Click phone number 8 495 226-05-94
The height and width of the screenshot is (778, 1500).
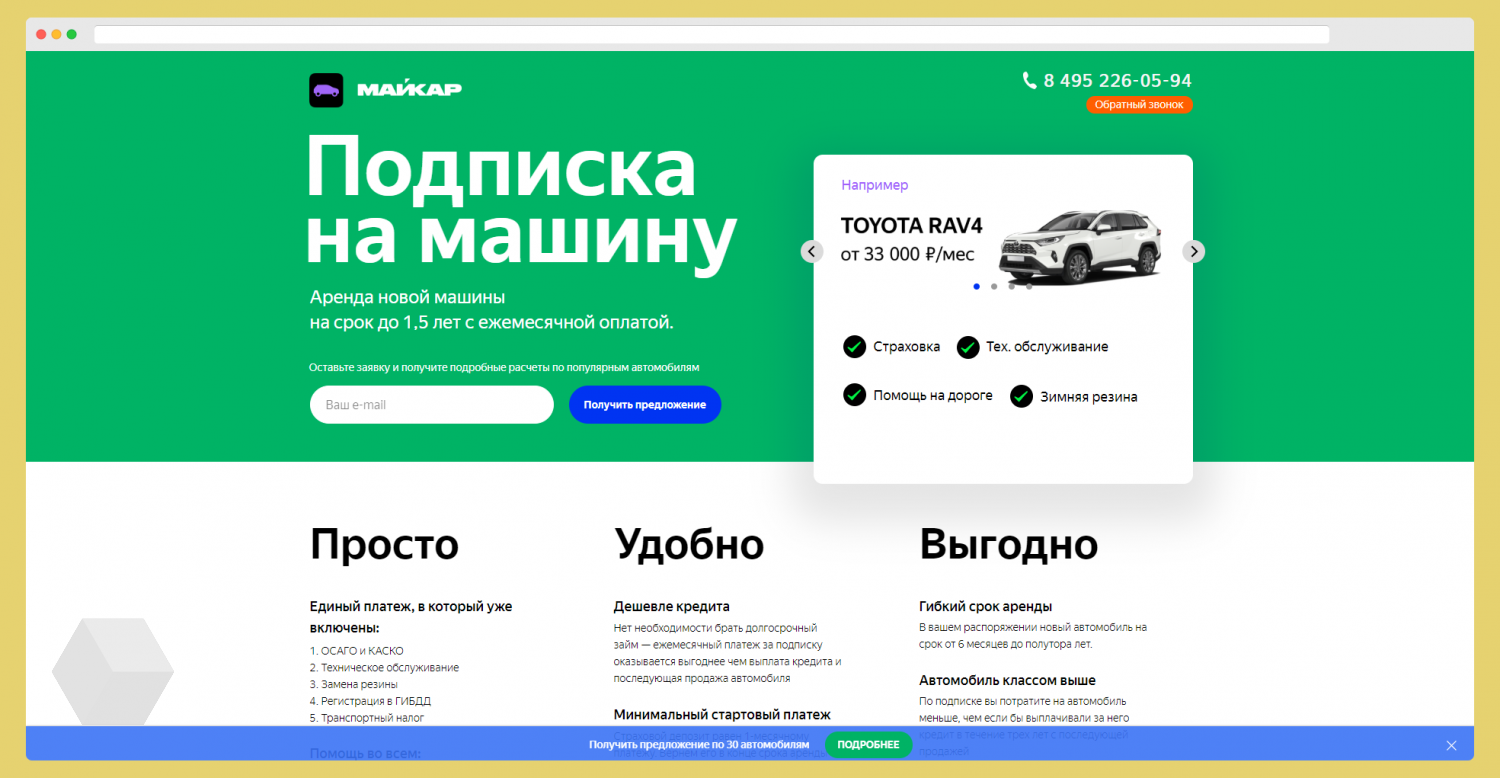[1117, 81]
